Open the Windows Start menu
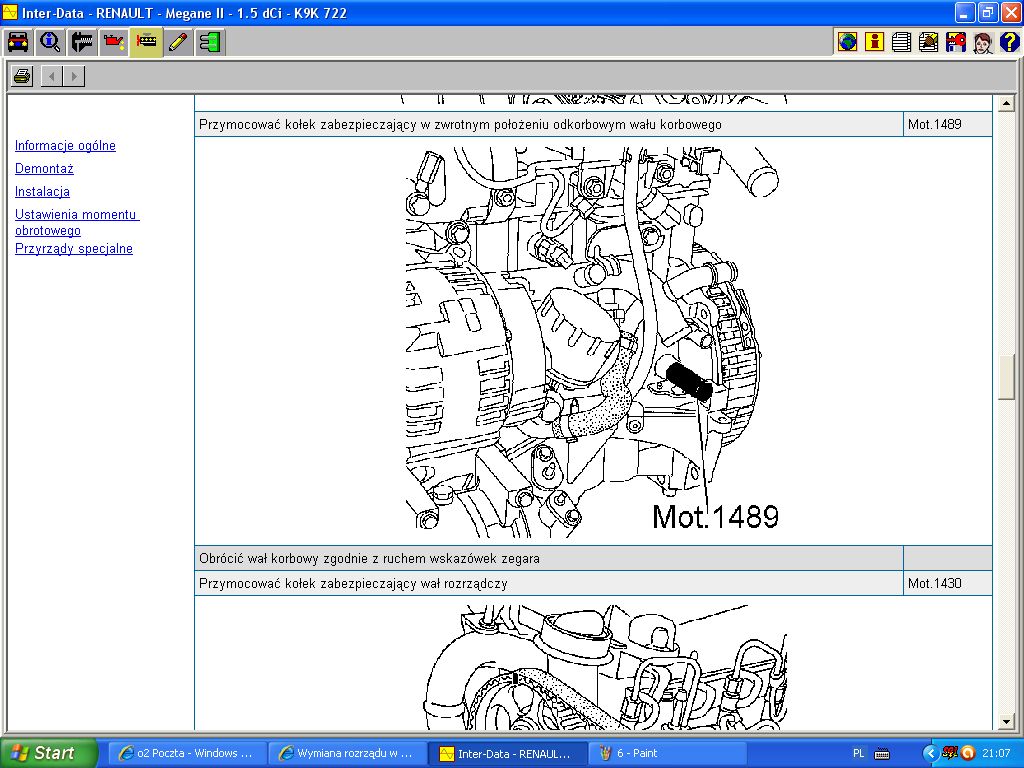The width and height of the screenshot is (1024, 768). pyautogui.click(x=49, y=753)
